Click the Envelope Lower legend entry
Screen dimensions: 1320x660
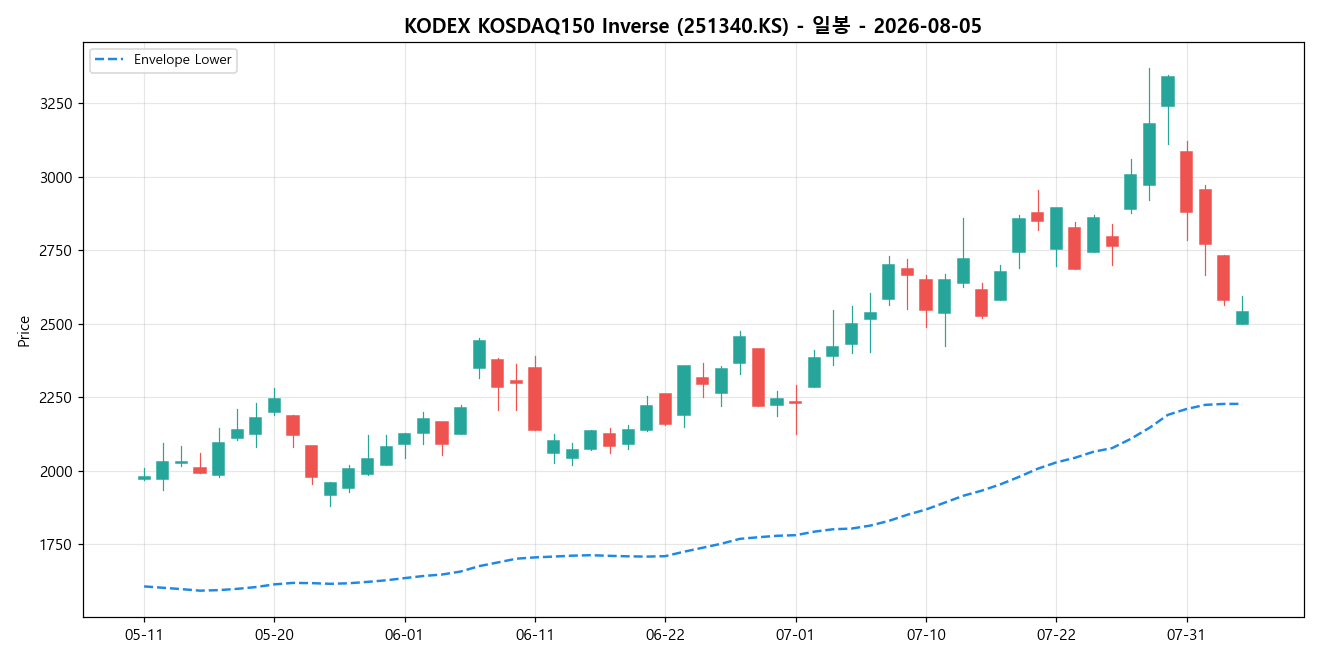click(x=163, y=60)
